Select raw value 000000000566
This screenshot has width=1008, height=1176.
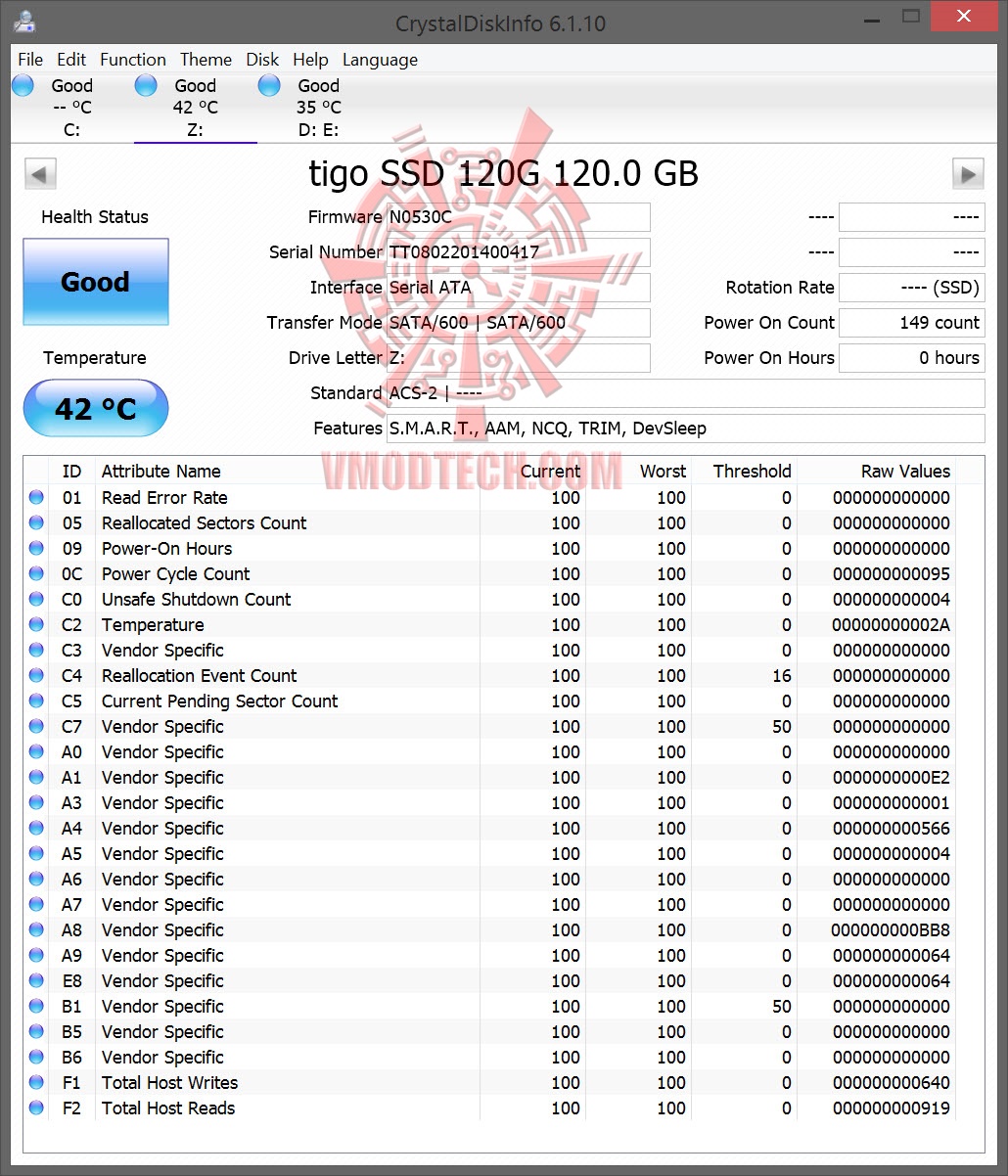coord(892,829)
